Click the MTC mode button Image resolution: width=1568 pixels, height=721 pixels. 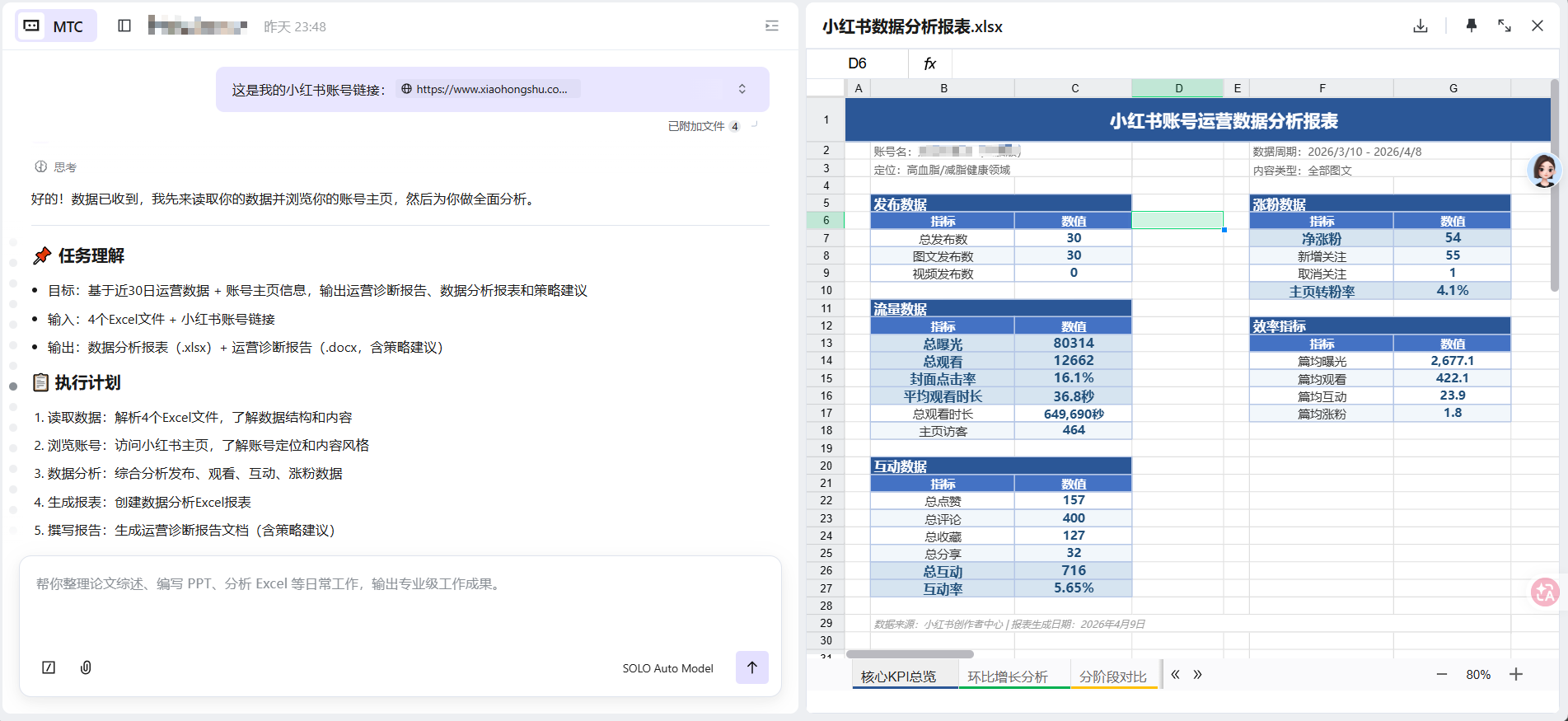[55, 26]
